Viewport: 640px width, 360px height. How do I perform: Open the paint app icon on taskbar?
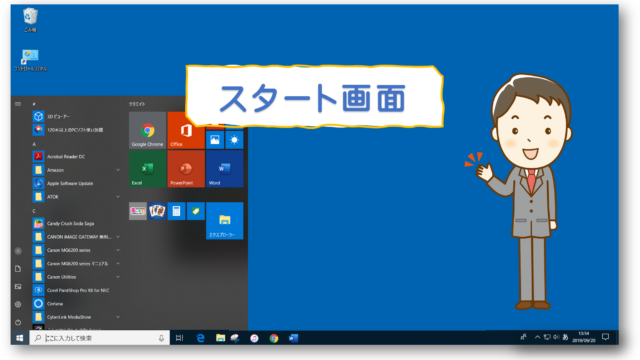(x=235, y=338)
